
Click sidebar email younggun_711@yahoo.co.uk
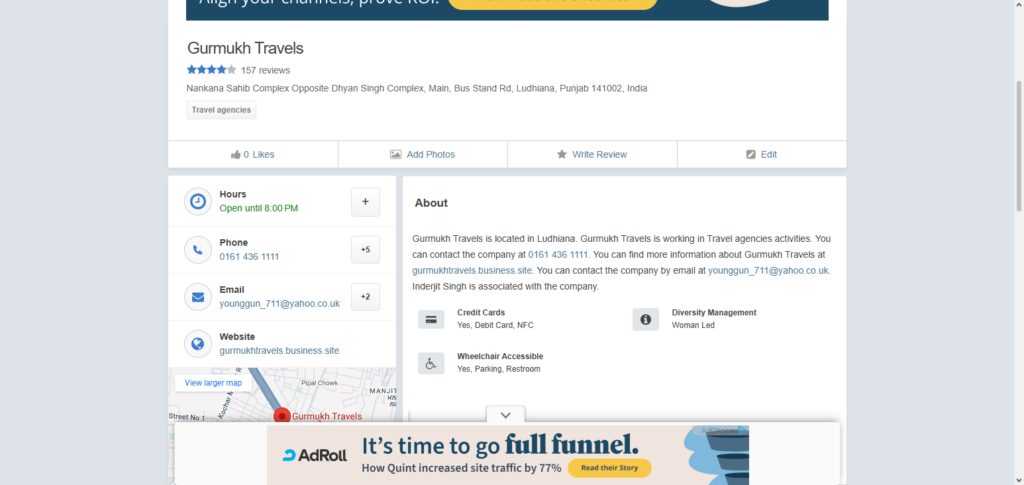pos(280,304)
